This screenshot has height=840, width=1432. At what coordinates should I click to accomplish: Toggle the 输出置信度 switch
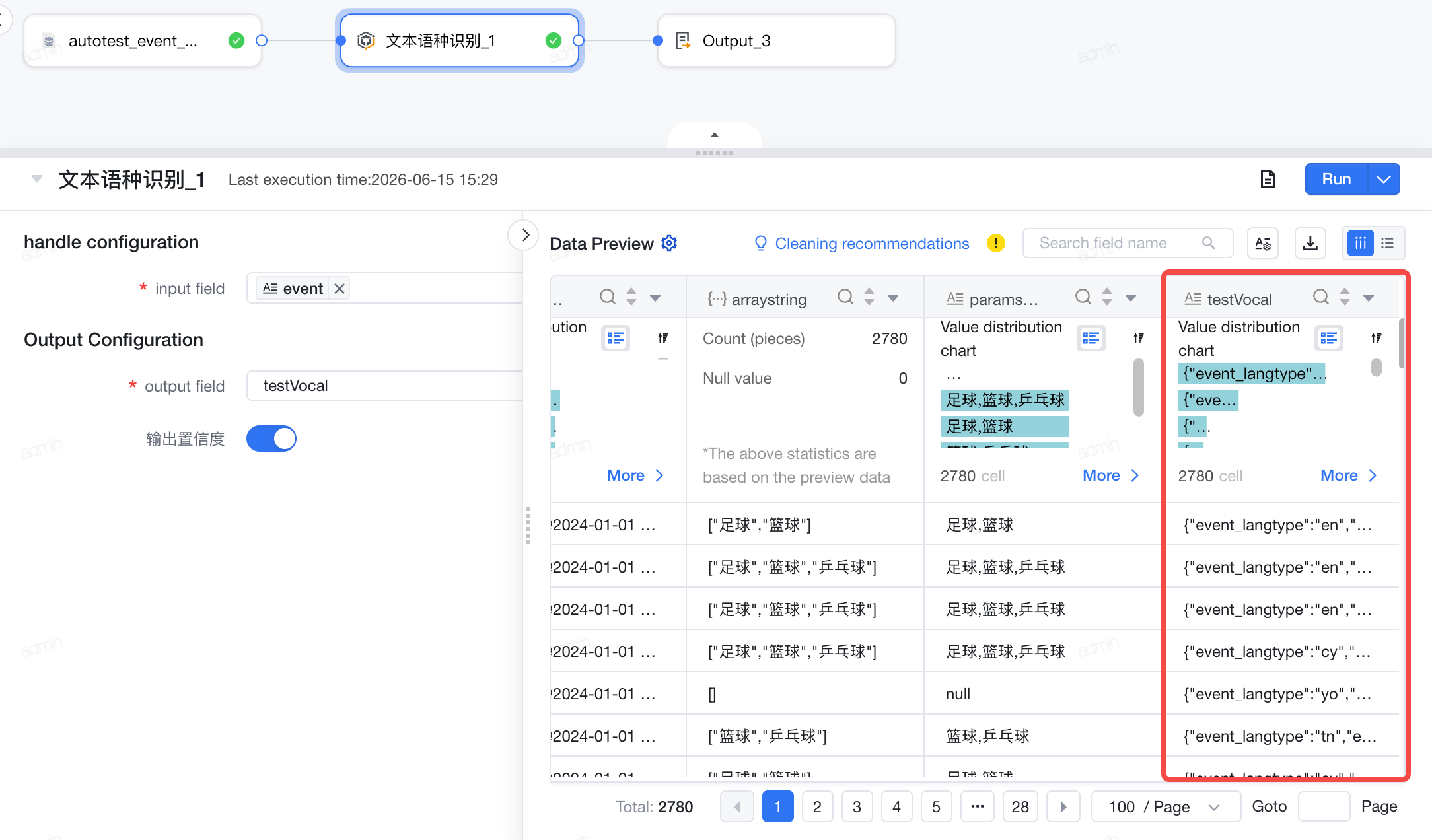pos(271,438)
